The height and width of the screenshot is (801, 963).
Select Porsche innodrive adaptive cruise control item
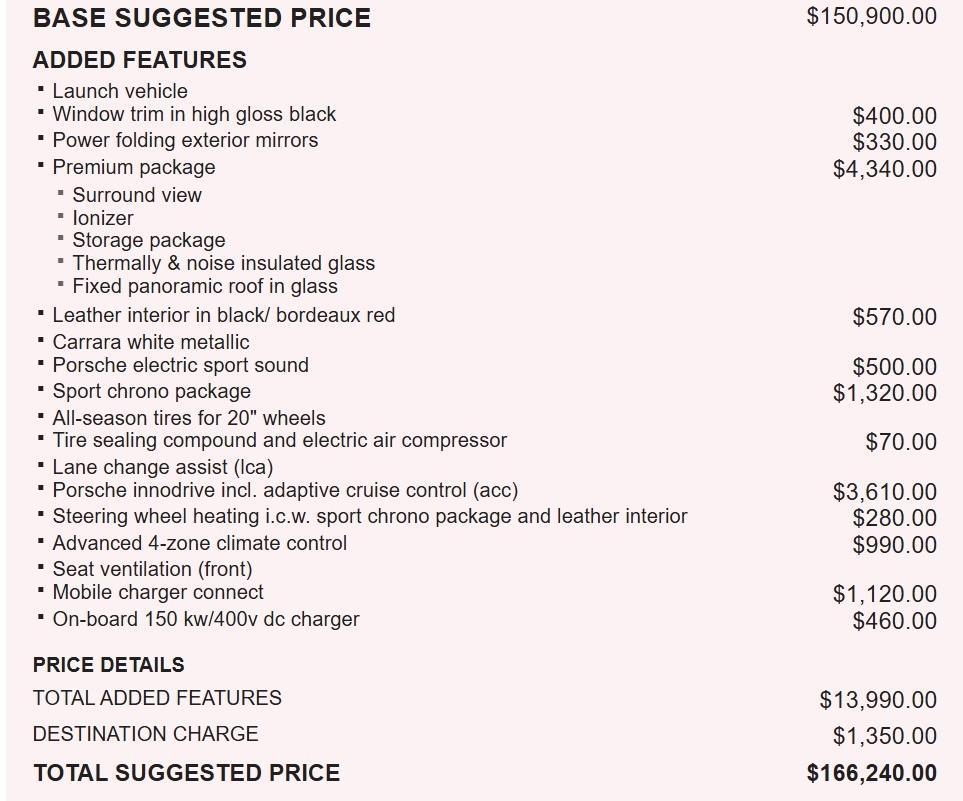285,490
